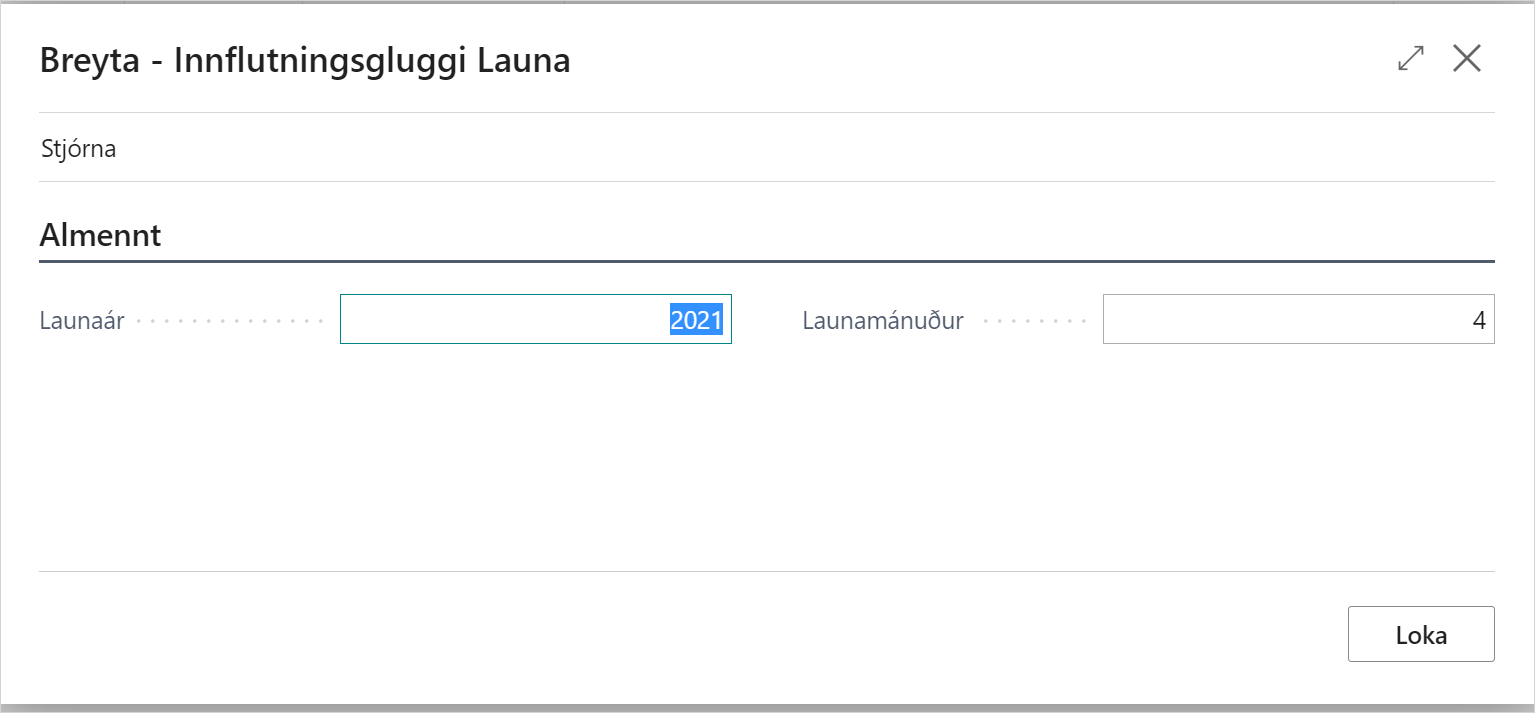Collapse the Almennt section heading
This screenshot has height=713, width=1535.
pyautogui.click(x=100, y=237)
